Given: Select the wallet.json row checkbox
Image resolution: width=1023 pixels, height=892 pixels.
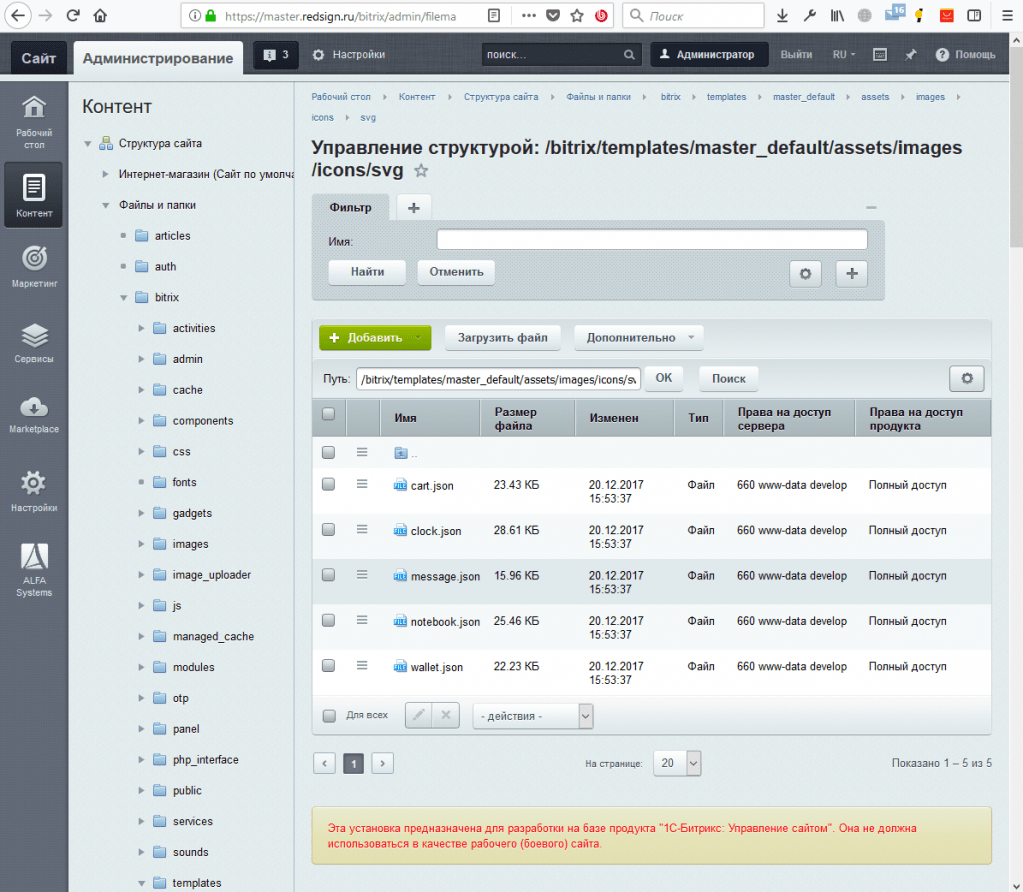Looking at the screenshot, I should click(328, 665).
